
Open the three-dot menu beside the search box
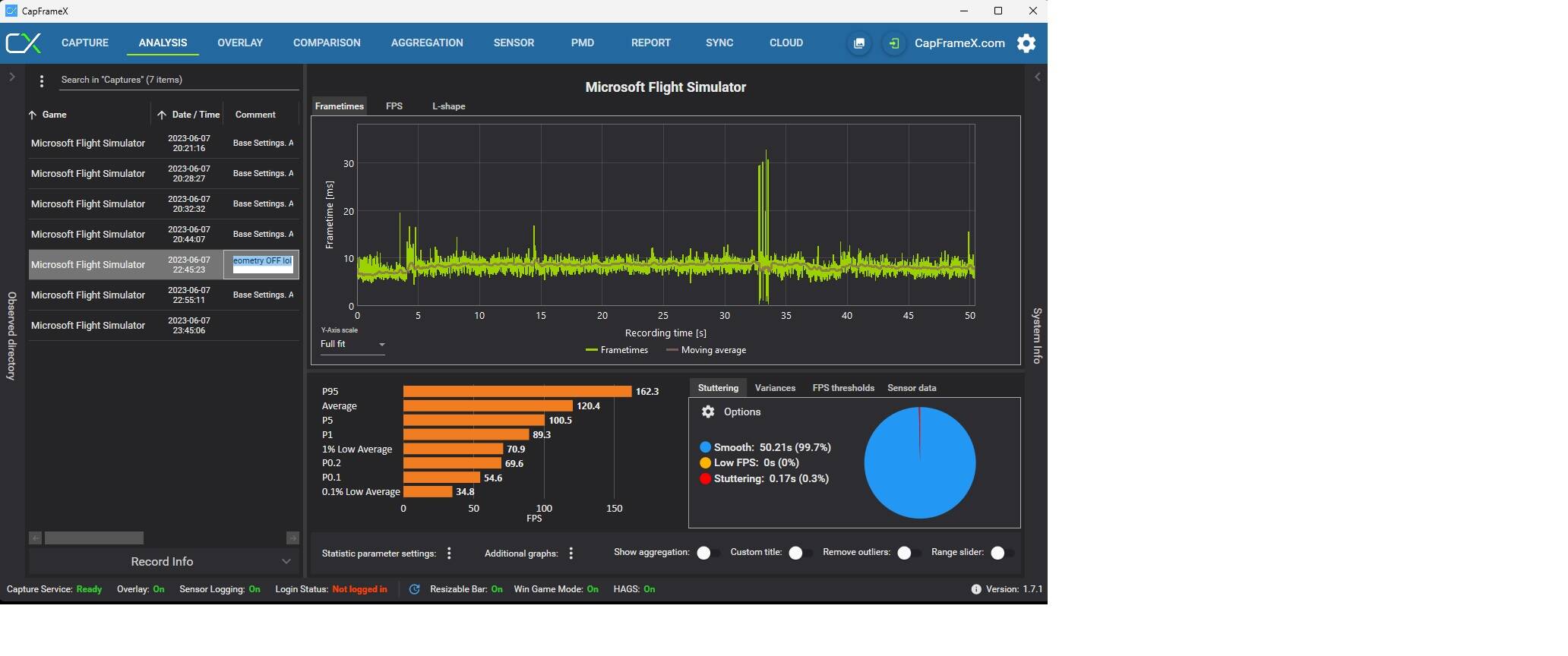[x=42, y=80]
